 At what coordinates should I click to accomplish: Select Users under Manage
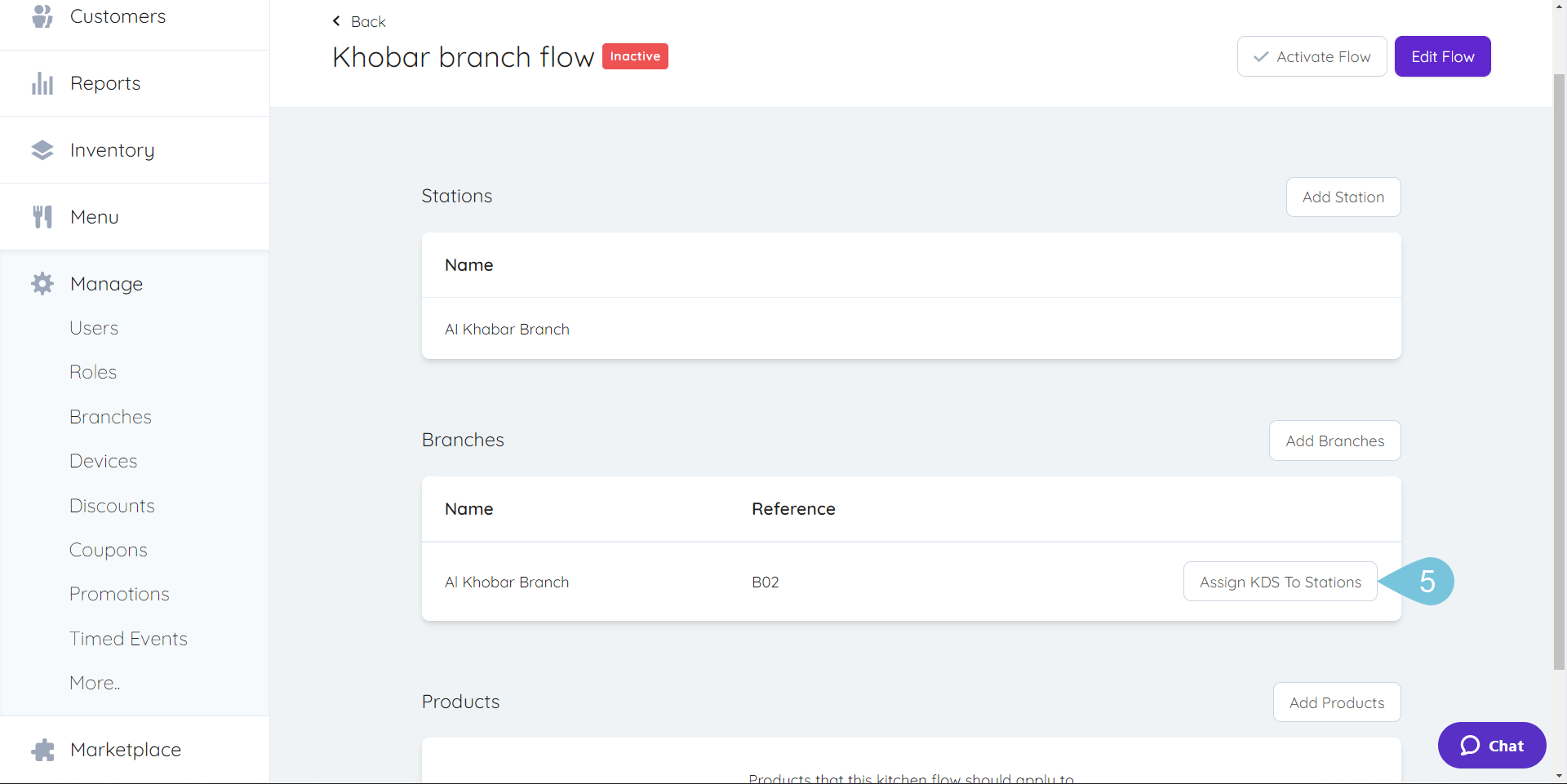tap(94, 328)
